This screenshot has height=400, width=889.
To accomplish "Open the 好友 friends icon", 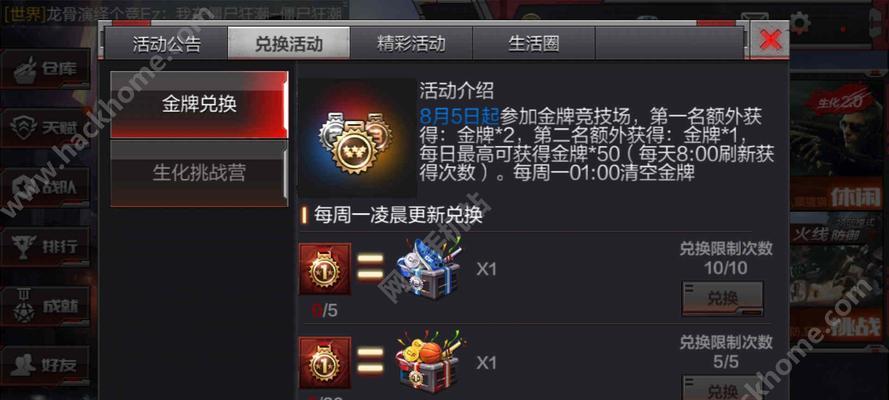I will point(45,365).
